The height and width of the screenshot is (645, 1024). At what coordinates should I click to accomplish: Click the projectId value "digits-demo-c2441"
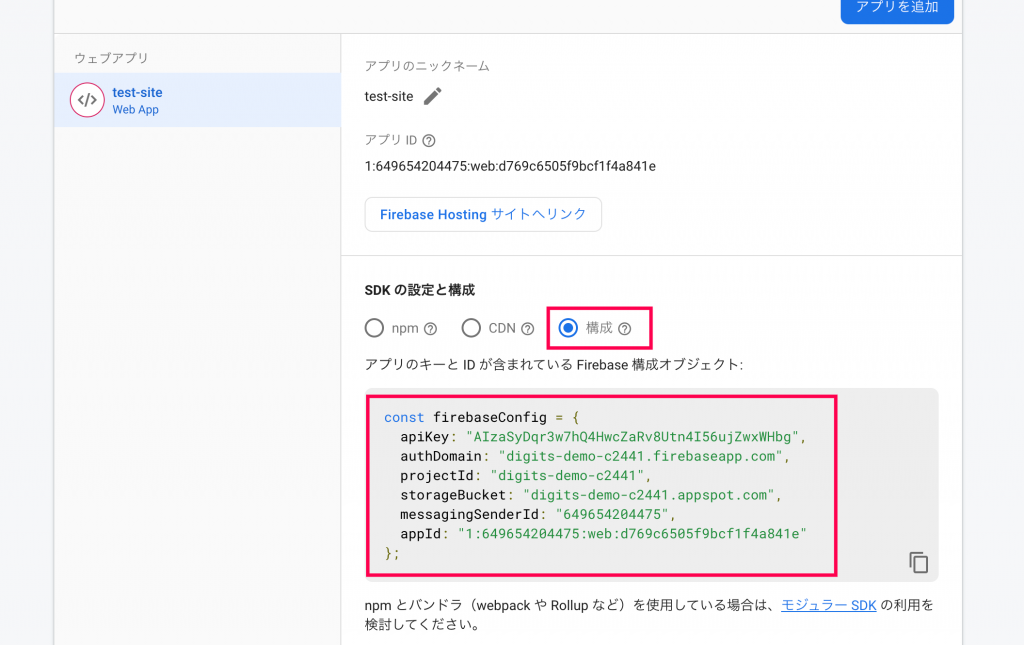pyautogui.click(x=567, y=476)
